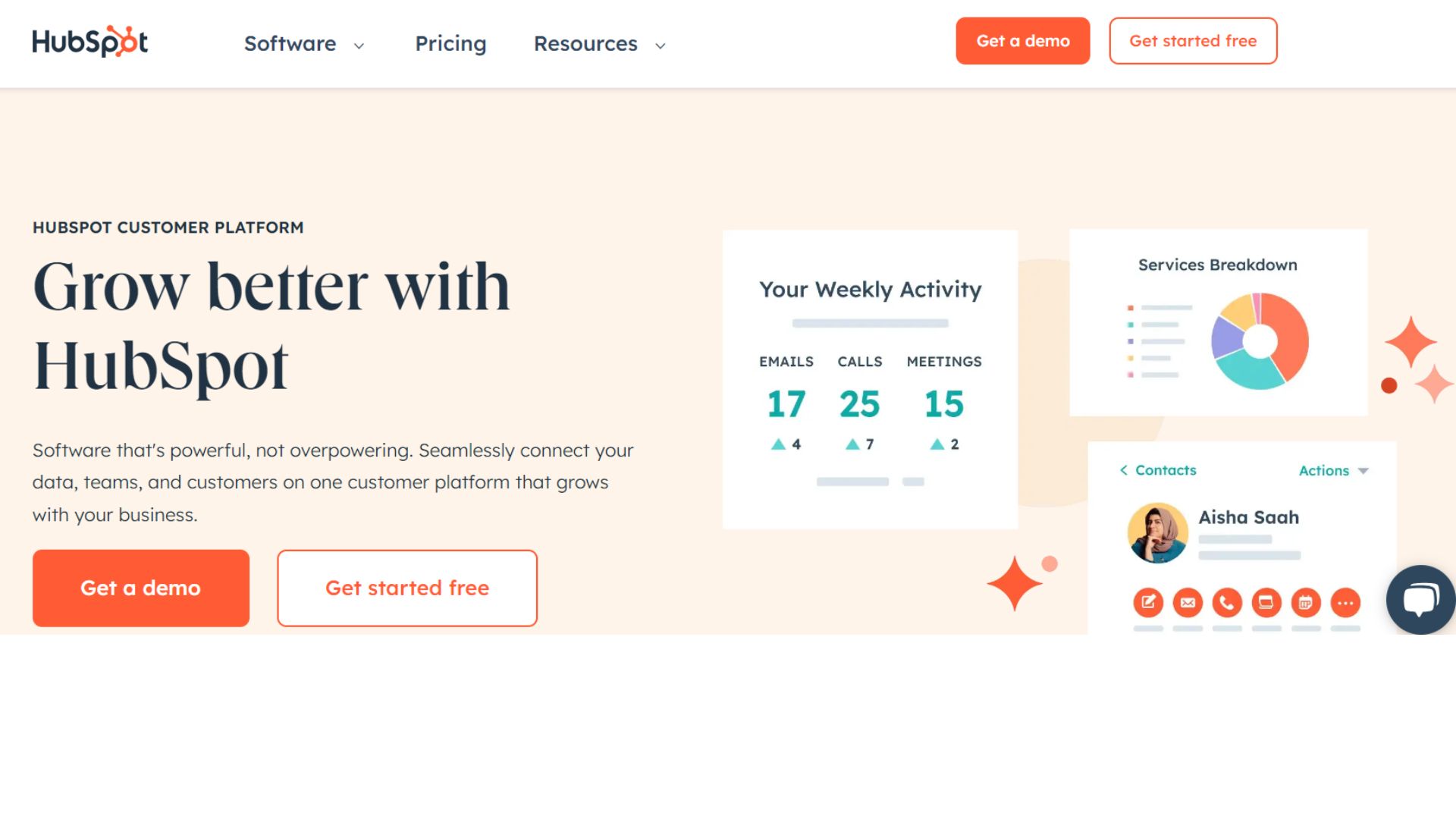Click the meeting laptop icon on contact card
Screen dimensions: 1456x819
click(x=1266, y=603)
